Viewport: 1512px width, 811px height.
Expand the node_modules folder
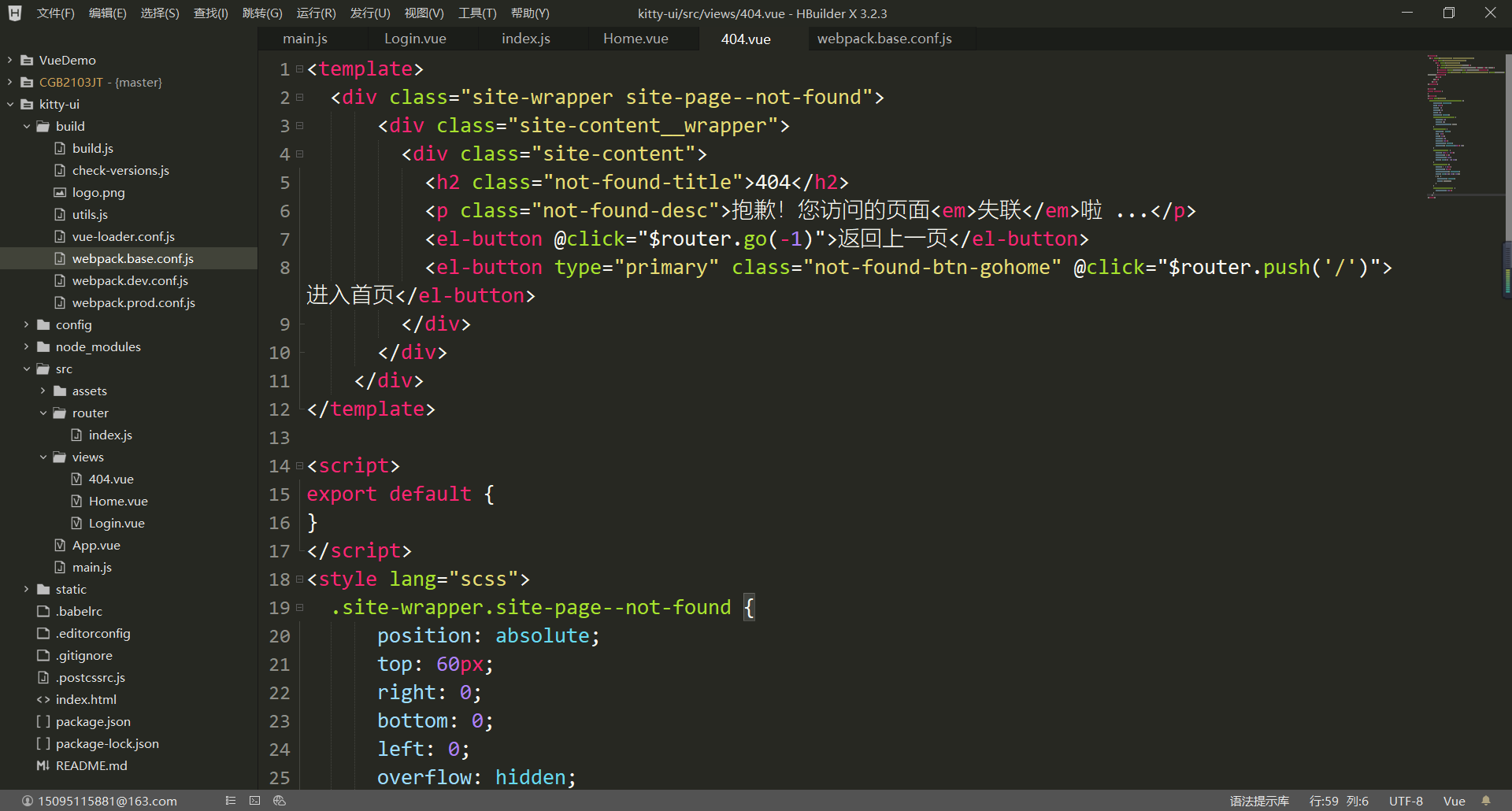pos(26,346)
